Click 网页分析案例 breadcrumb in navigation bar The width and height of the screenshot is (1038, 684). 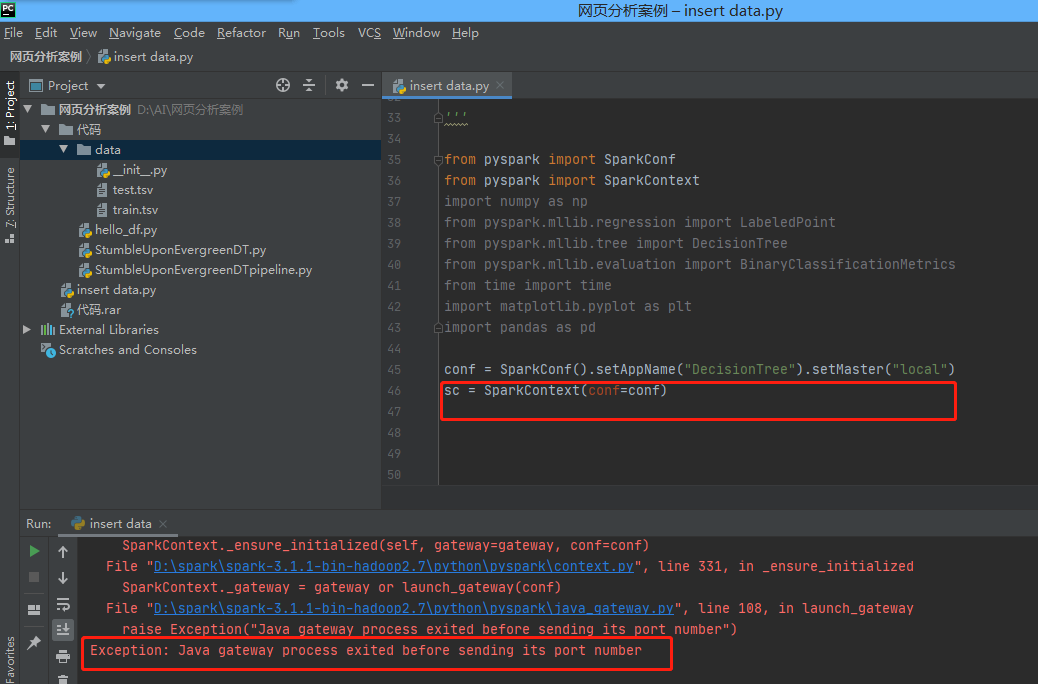pos(46,57)
